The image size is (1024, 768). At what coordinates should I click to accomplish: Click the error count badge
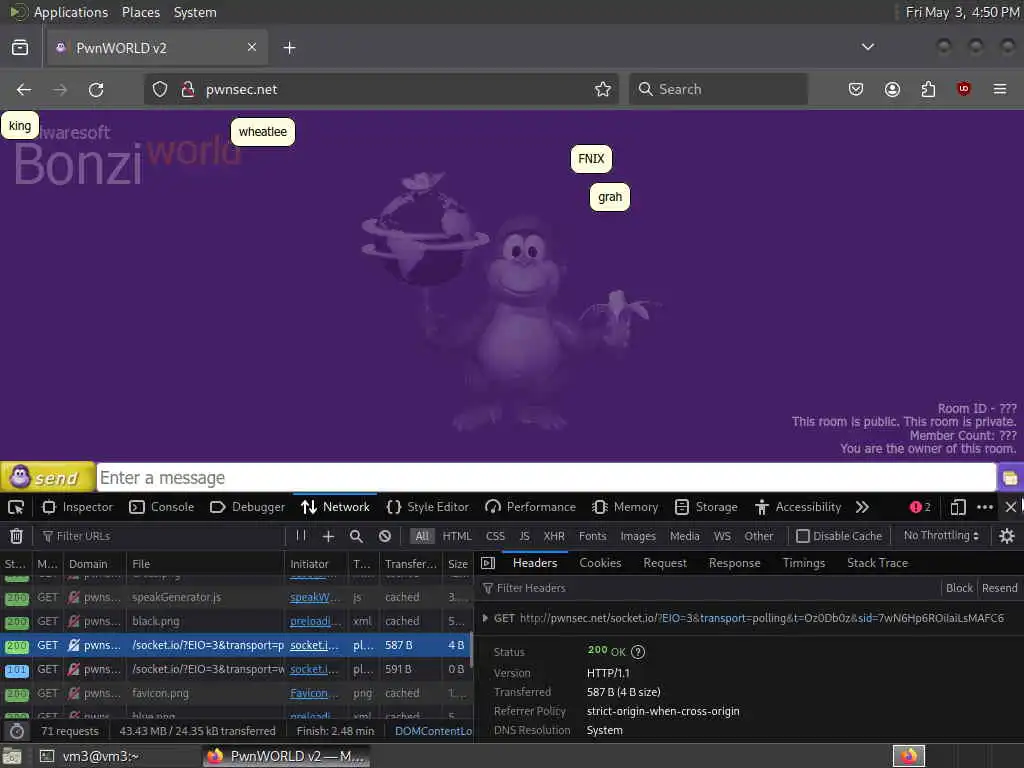[920, 507]
